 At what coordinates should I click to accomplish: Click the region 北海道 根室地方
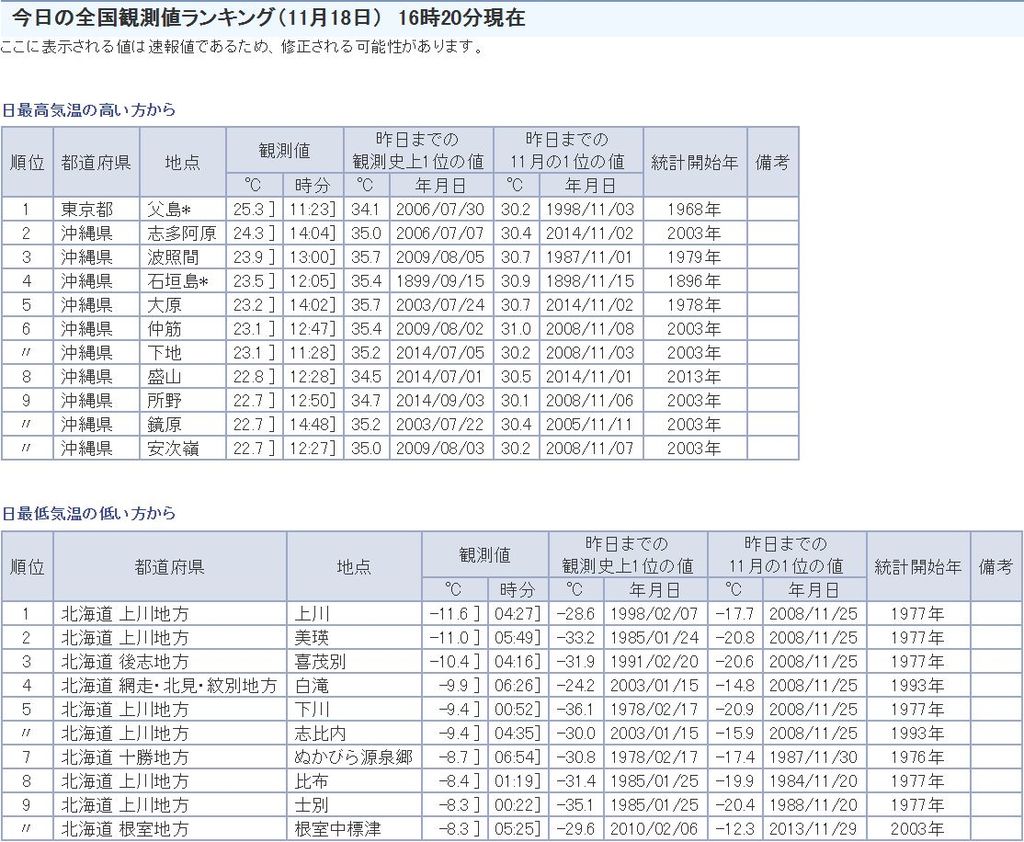pyautogui.click(x=125, y=829)
